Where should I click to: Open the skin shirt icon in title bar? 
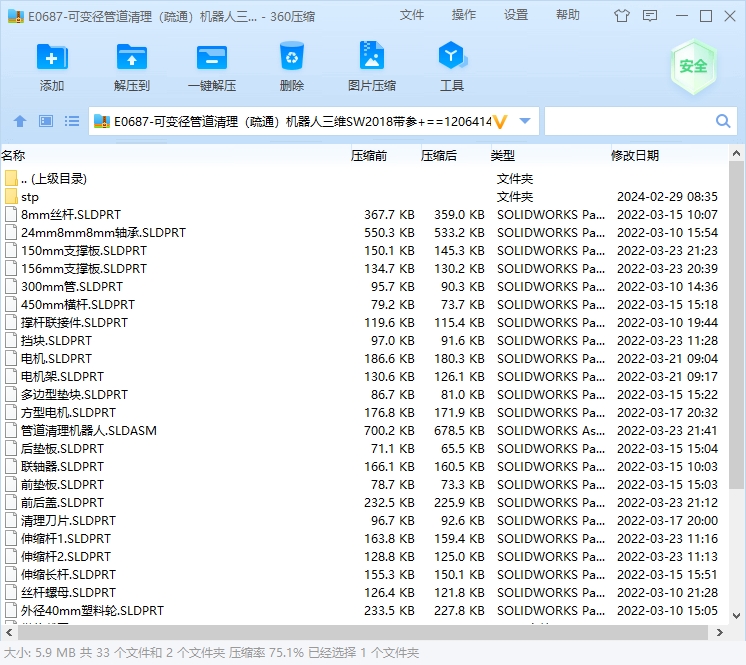point(621,16)
